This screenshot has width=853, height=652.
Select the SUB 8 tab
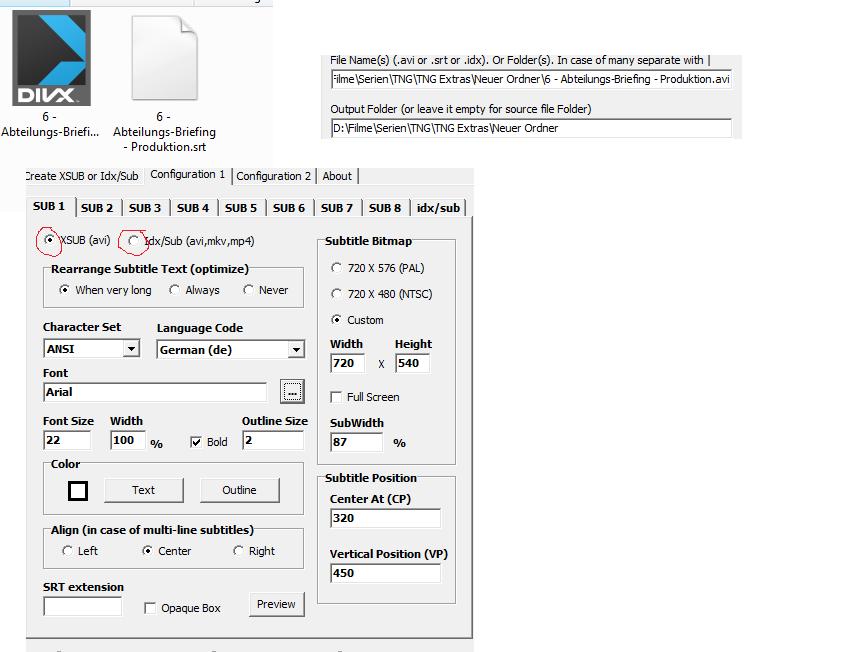point(385,208)
